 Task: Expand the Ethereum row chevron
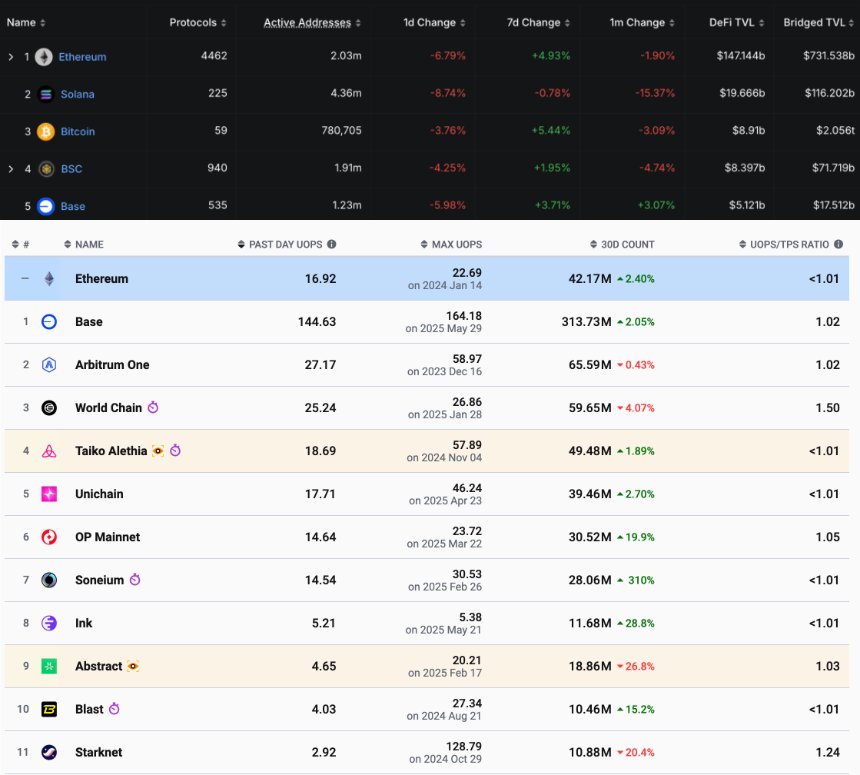coord(10,56)
